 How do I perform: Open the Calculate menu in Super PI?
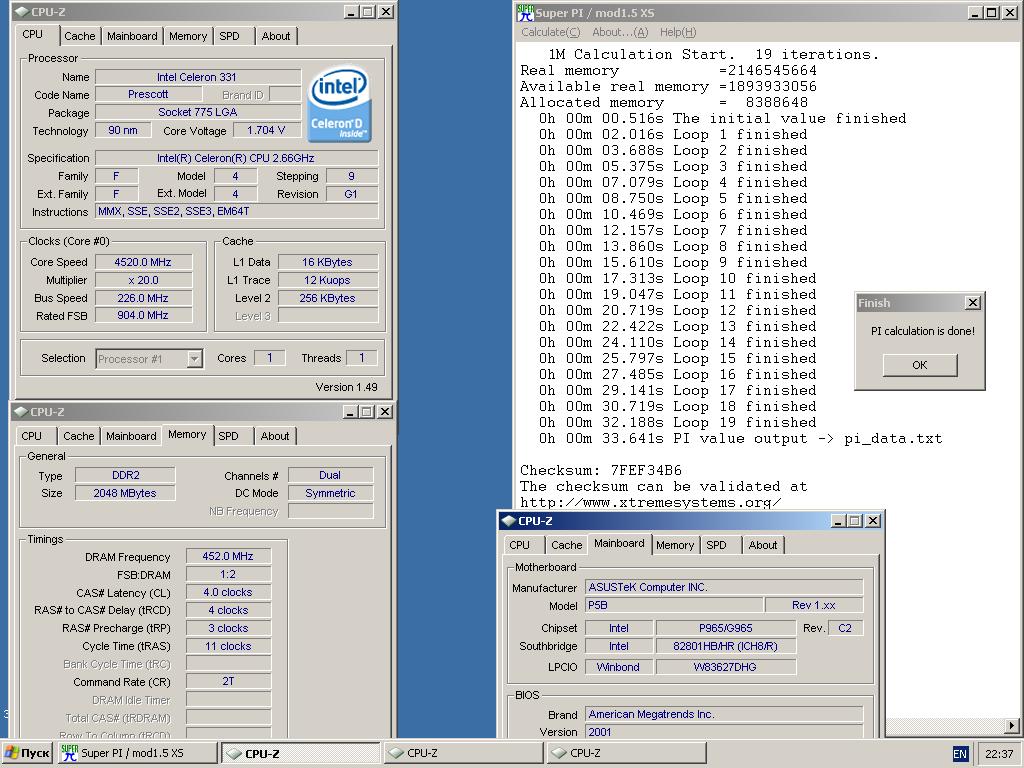(x=551, y=32)
